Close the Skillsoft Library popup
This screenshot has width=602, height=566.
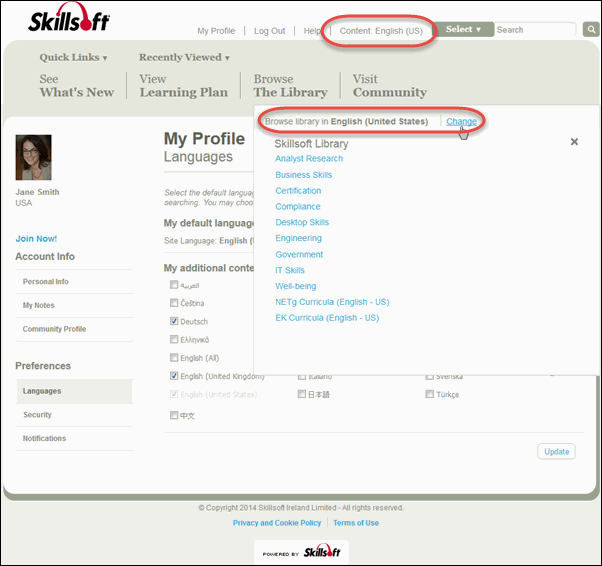574,143
